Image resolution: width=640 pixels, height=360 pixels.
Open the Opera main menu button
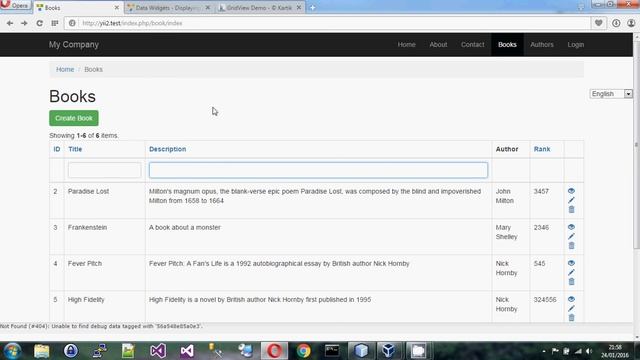pyautogui.click(x=15, y=5)
